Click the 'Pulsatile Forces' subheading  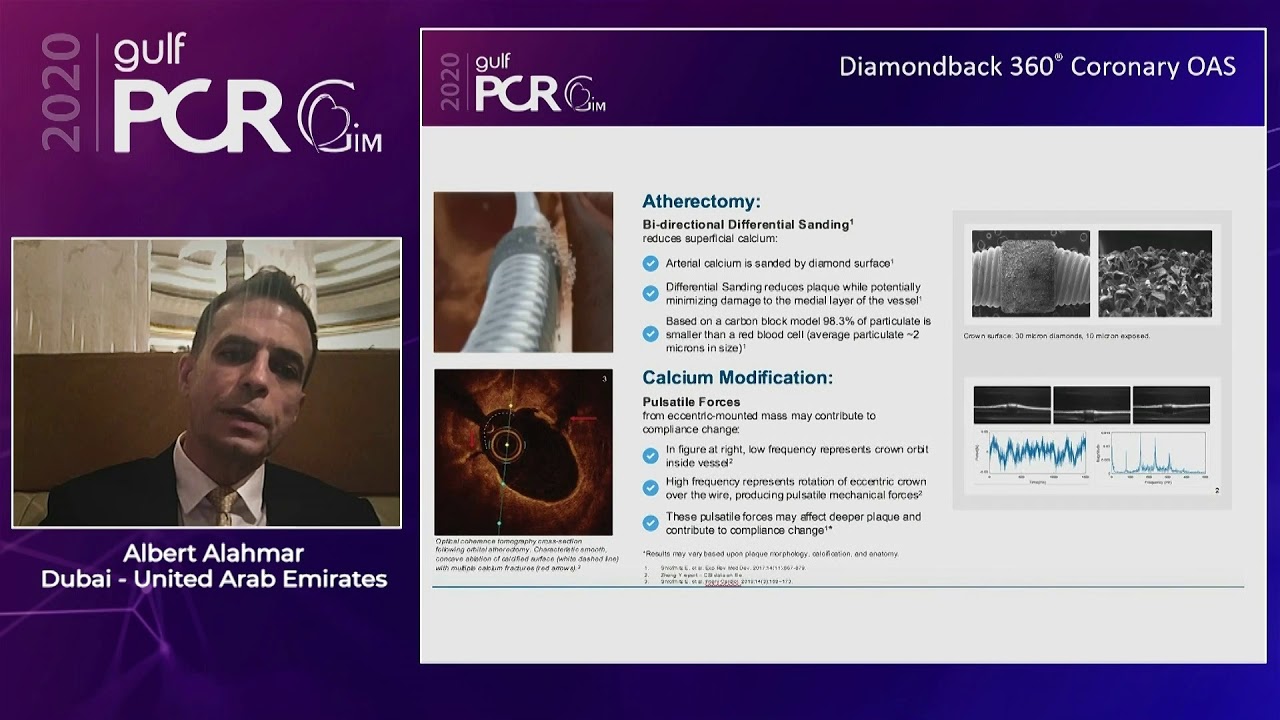(x=691, y=402)
